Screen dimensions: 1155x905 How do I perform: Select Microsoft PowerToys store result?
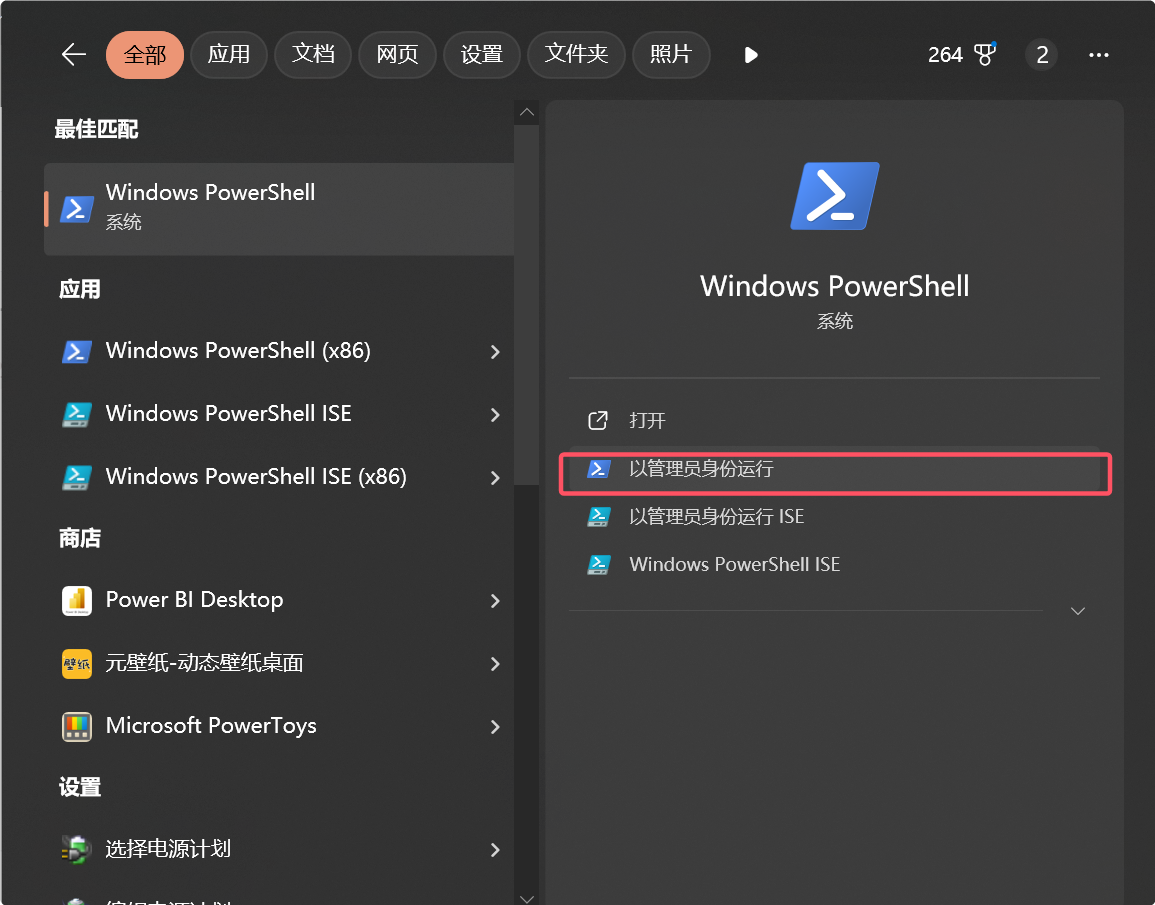279,726
